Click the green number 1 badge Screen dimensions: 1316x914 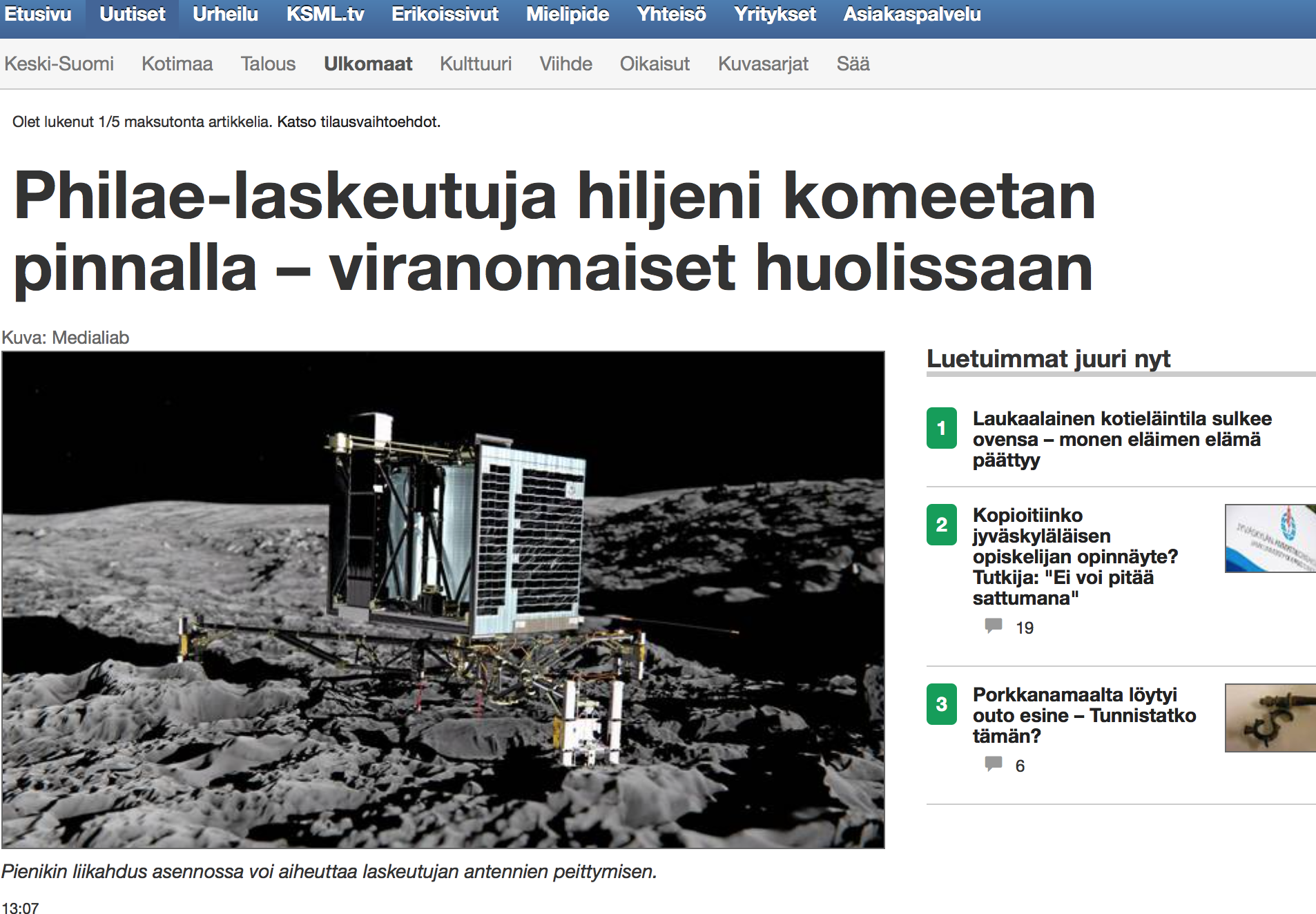pos(941,428)
